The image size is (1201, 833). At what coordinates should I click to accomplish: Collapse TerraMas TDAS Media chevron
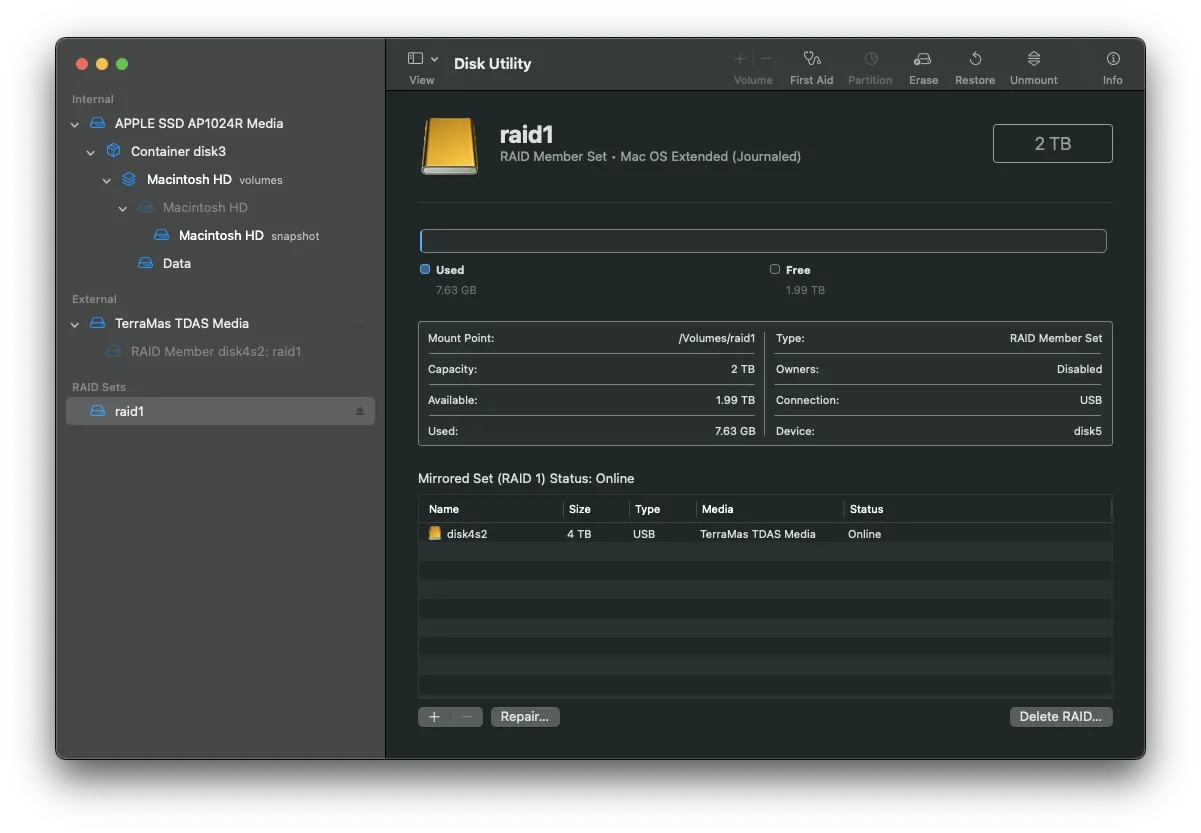tap(75, 324)
